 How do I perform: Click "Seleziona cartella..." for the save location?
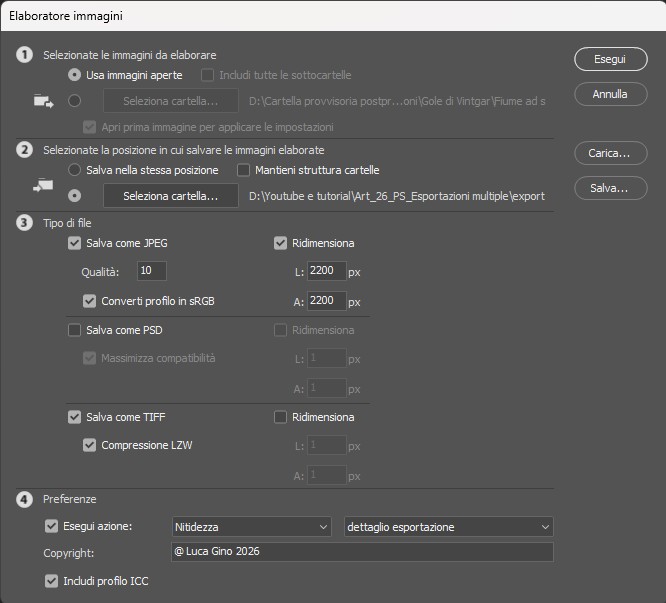click(x=171, y=196)
